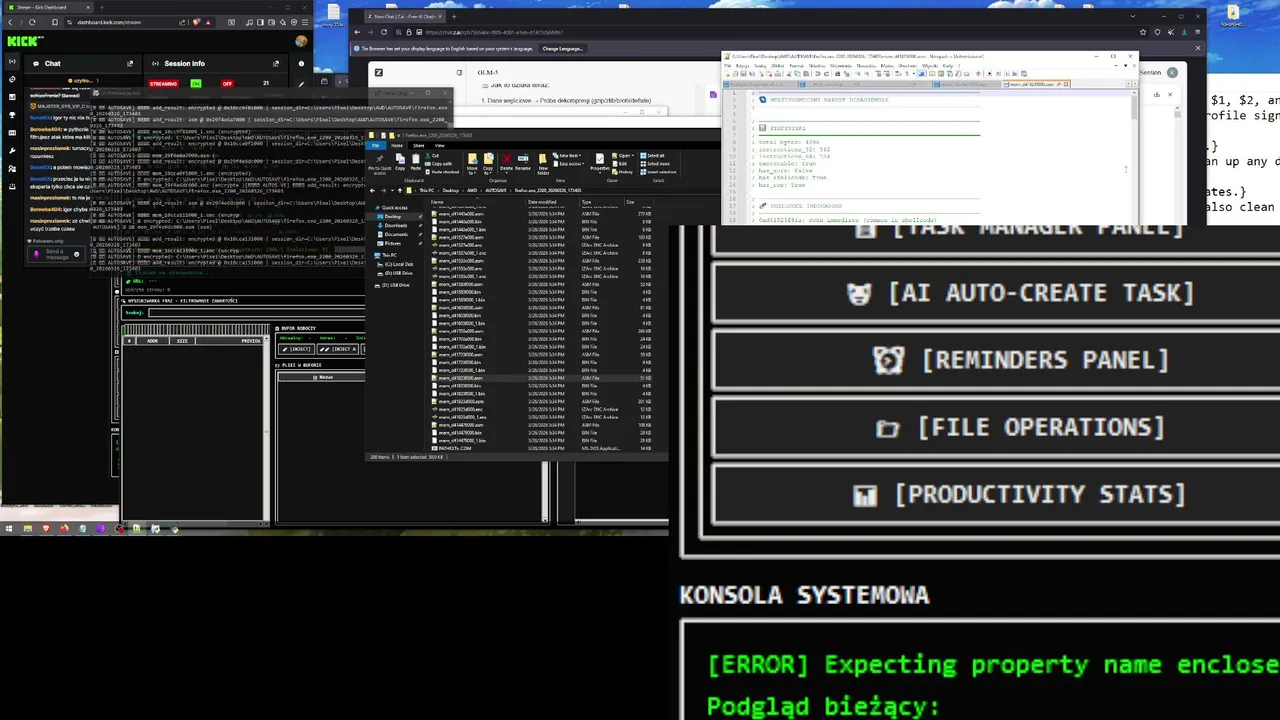The height and width of the screenshot is (720, 1280).
Task: Click Pin to Quick access in Explorer ribbon
Action: point(380,163)
